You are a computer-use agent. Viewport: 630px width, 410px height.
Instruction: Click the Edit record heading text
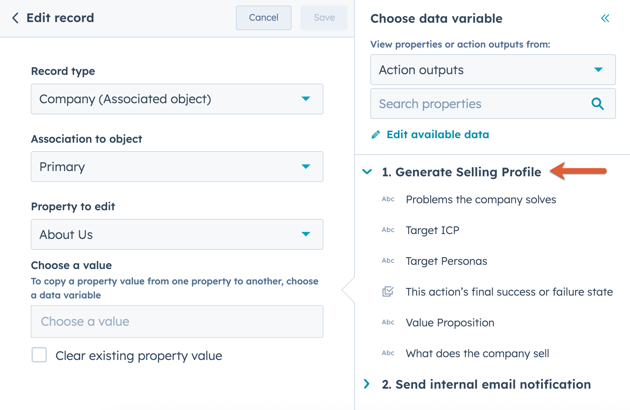point(60,18)
